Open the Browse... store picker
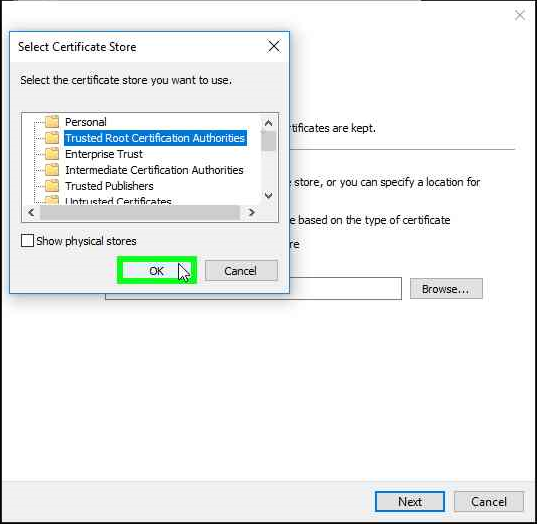This screenshot has width=537, height=524. tap(446, 289)
